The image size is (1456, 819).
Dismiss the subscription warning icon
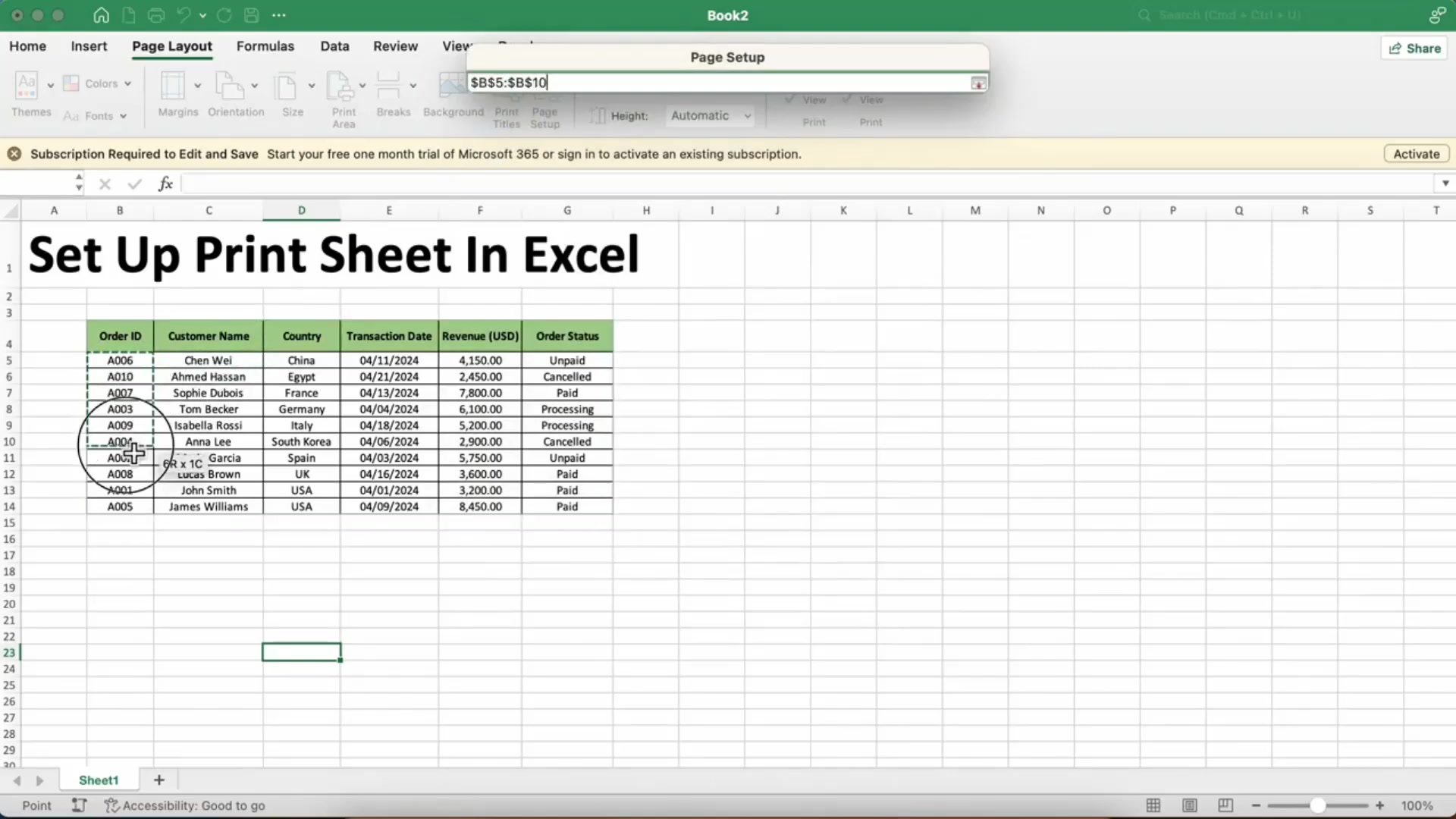[14, 154]
